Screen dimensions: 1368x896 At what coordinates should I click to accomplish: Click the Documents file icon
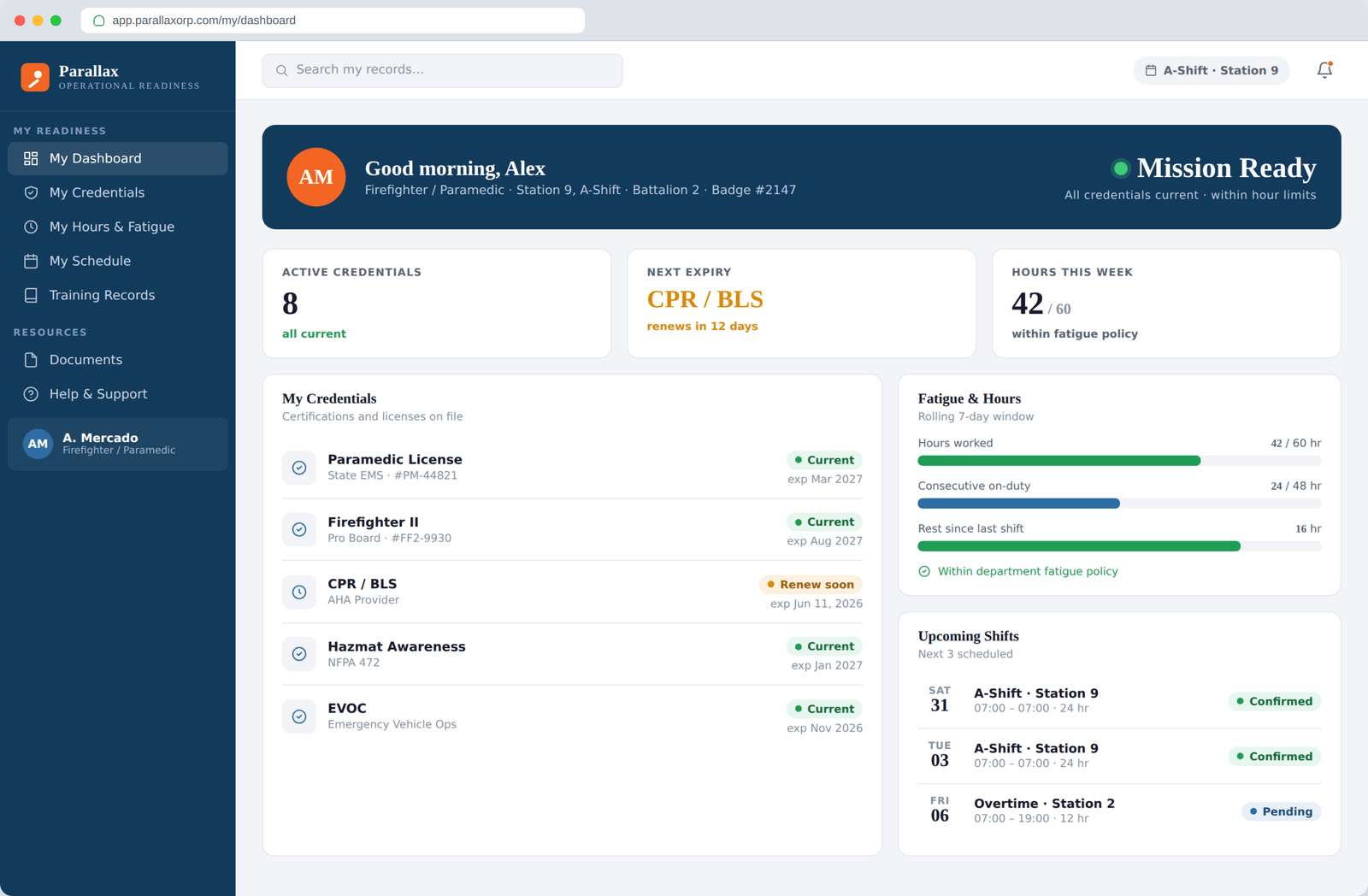[31, 360]
